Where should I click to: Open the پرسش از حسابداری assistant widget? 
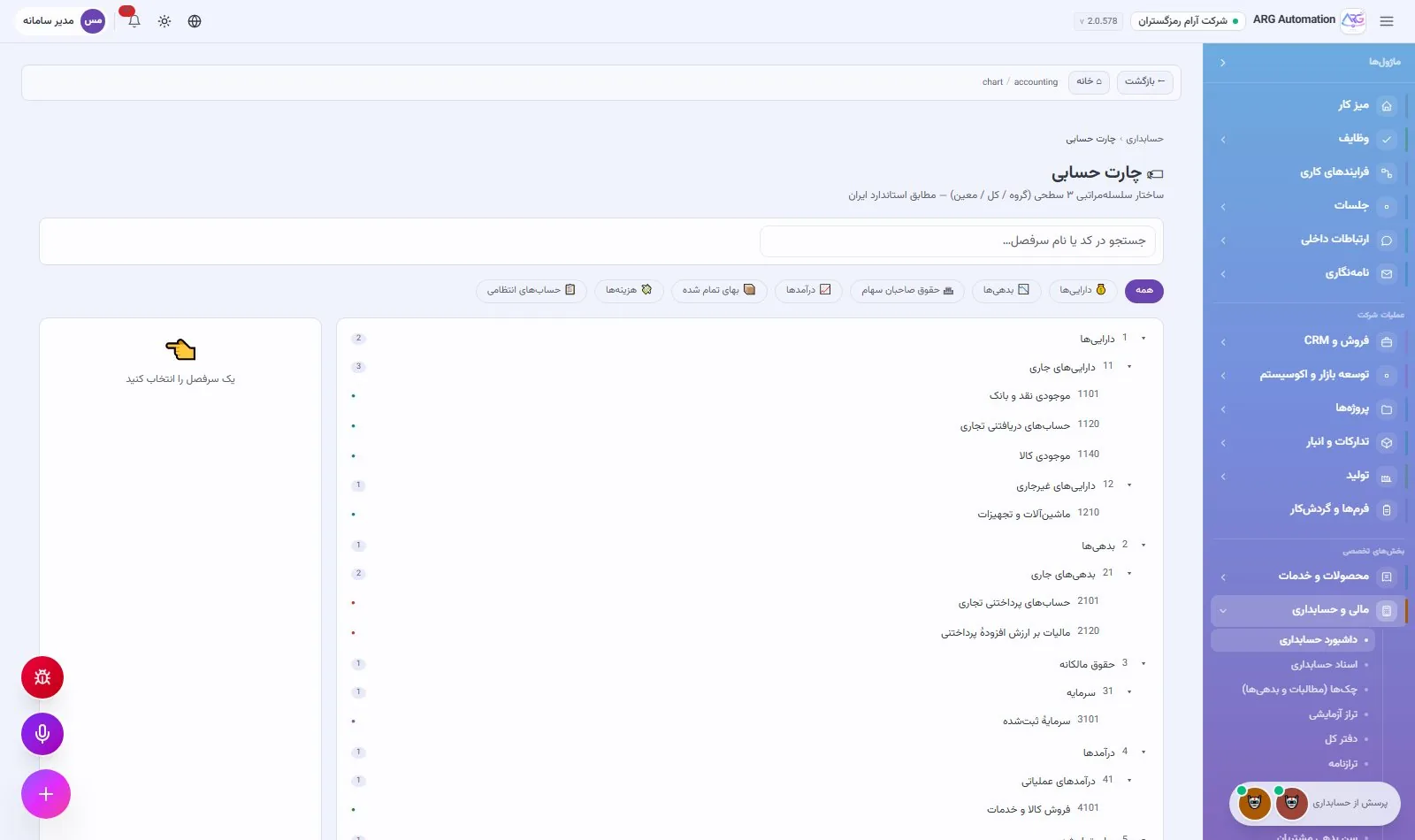click(x=1315, y=804)
